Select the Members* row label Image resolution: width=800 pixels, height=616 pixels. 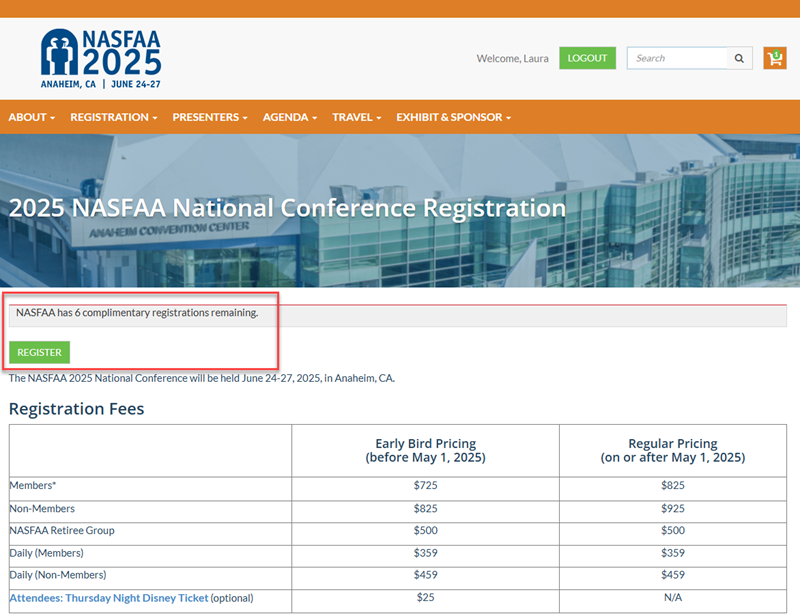33,485
